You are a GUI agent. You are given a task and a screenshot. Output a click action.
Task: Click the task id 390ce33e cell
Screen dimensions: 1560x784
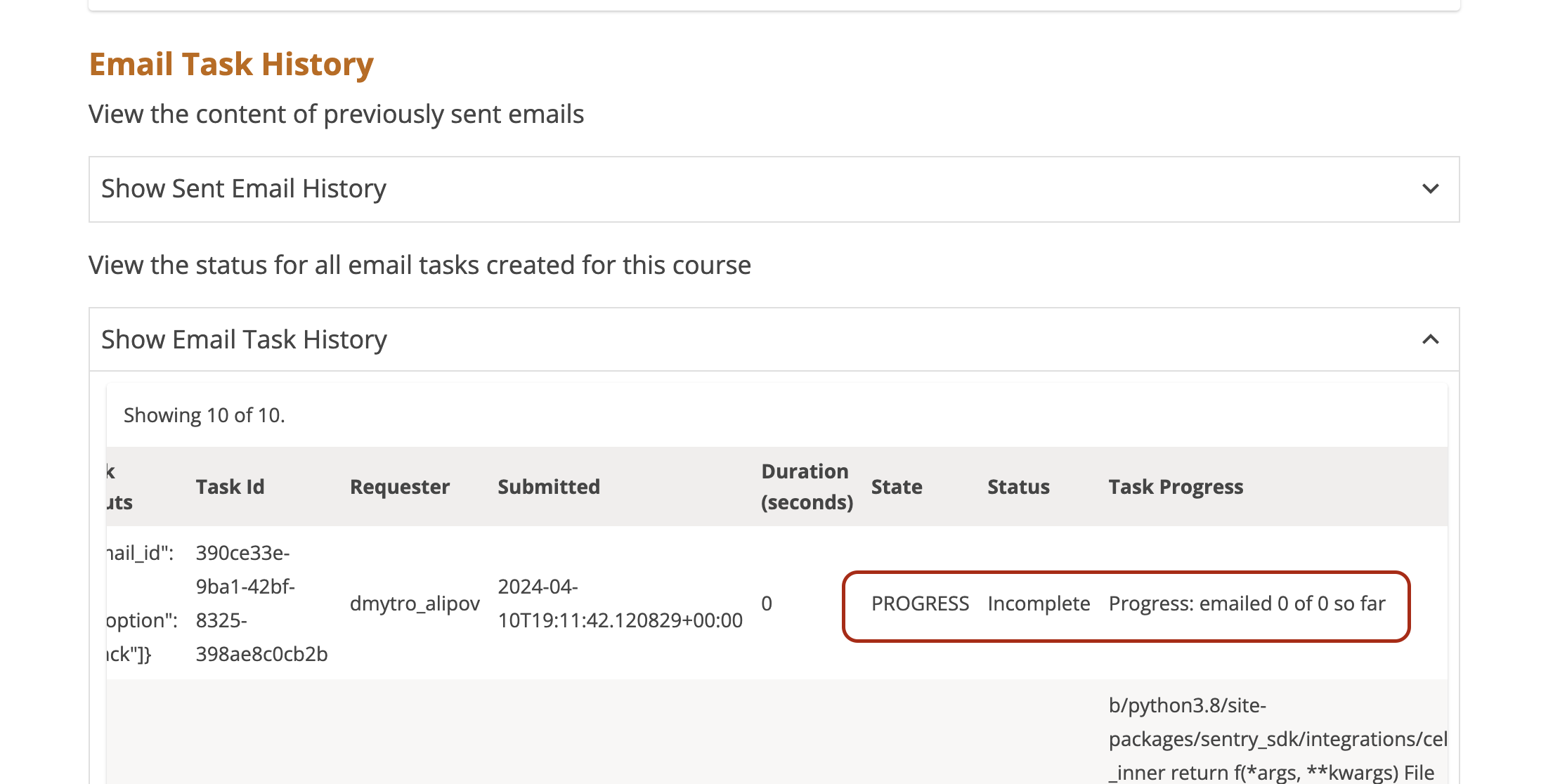point(261,603)
